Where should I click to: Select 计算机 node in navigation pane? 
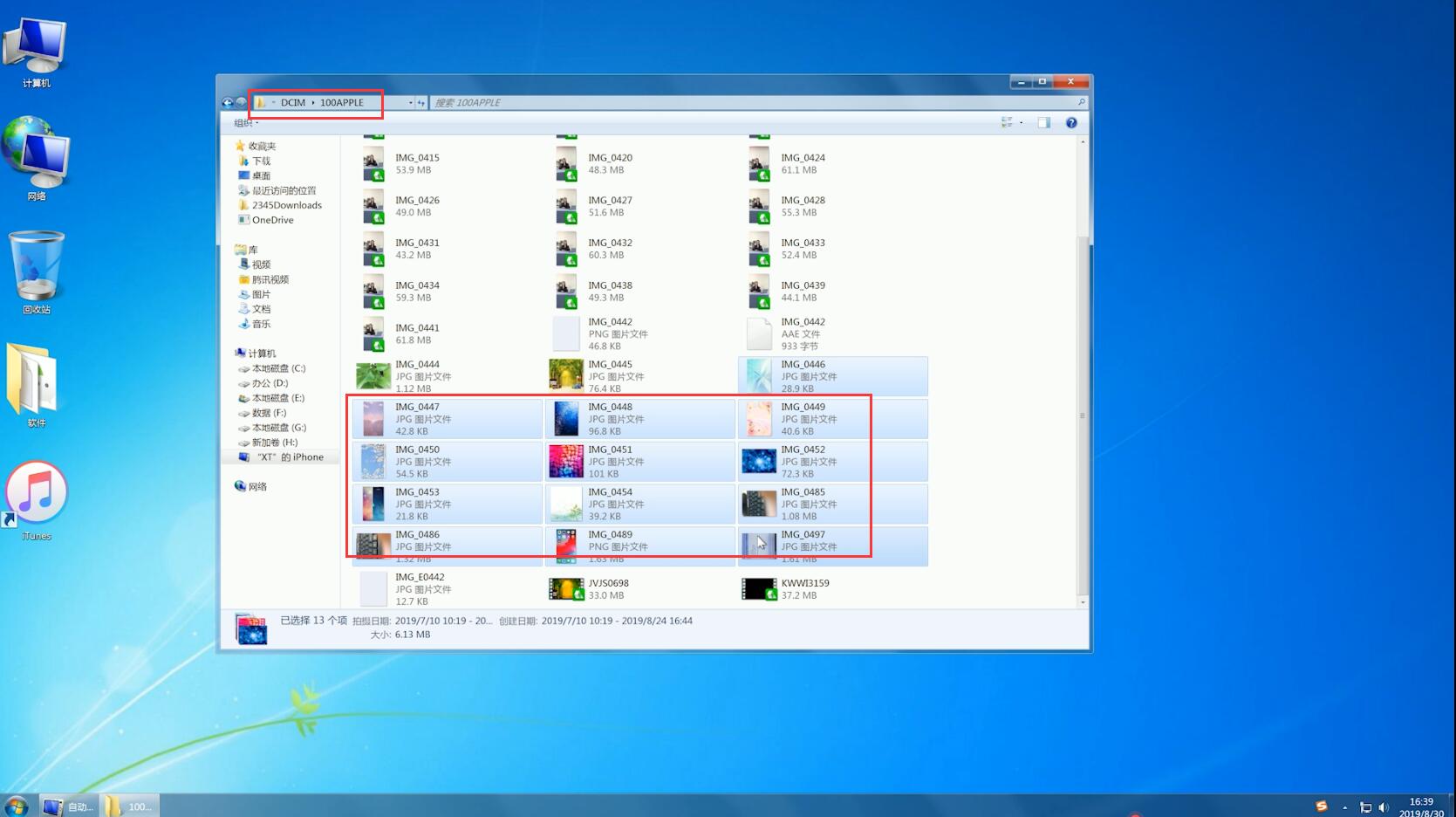click(255, 354)
